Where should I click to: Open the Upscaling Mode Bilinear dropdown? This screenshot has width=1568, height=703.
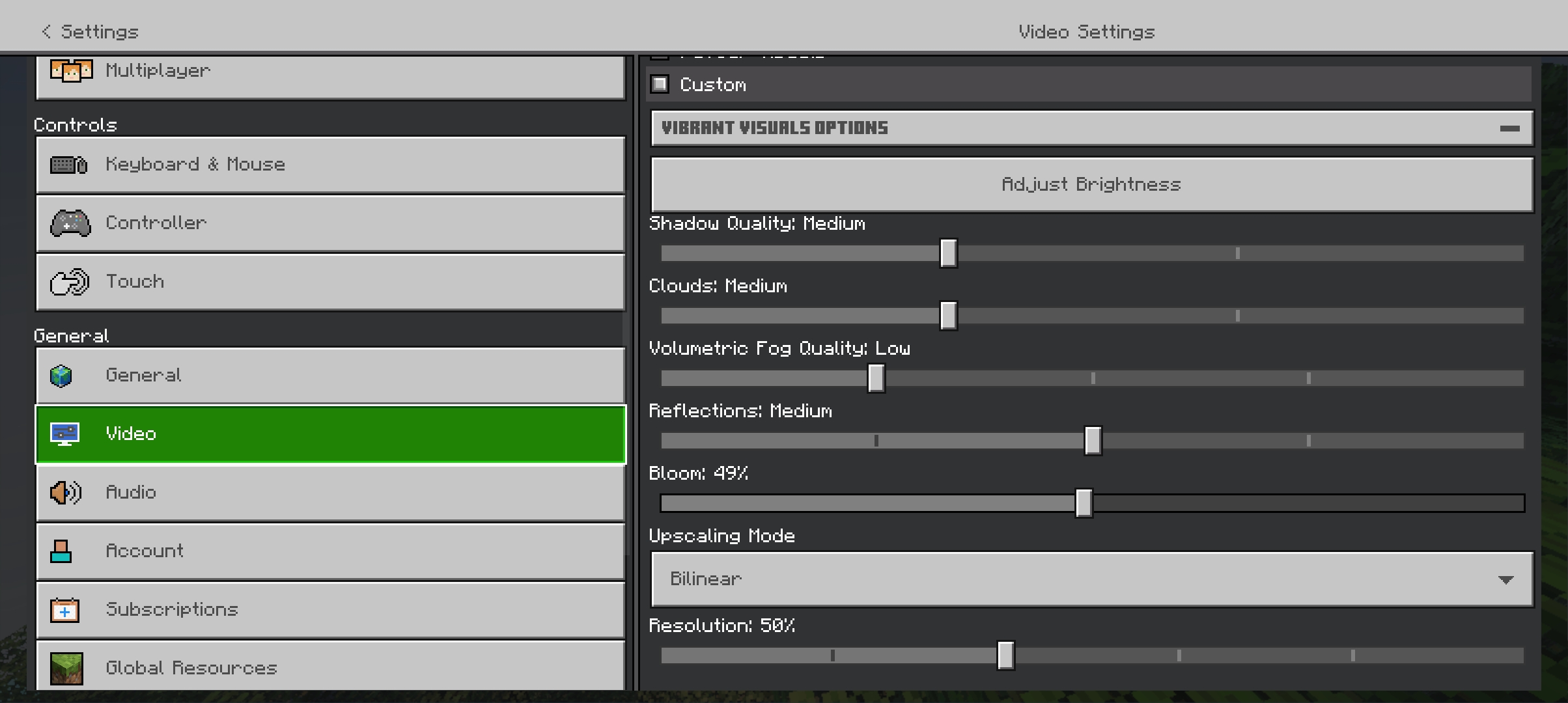[x=1091, y=579]
